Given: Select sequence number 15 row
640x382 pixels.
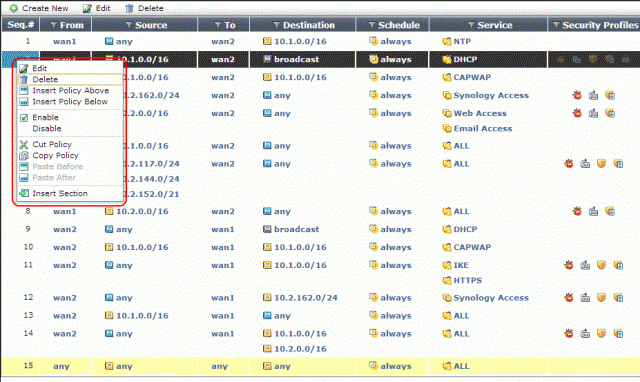Looking at the screenshot, I should 28,365.
